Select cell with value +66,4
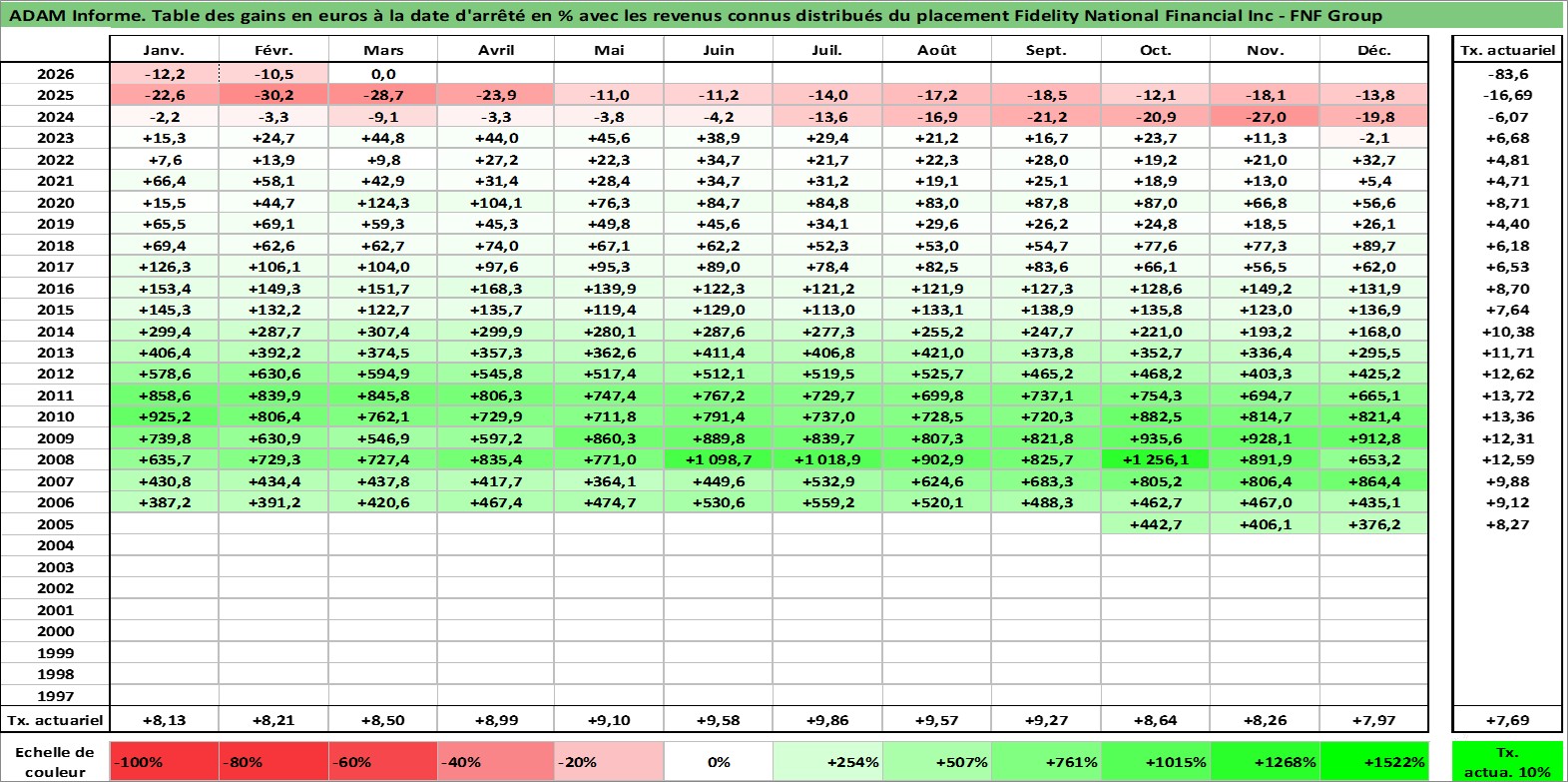This screenshot has height=782, width=1568. pos(164,181)
